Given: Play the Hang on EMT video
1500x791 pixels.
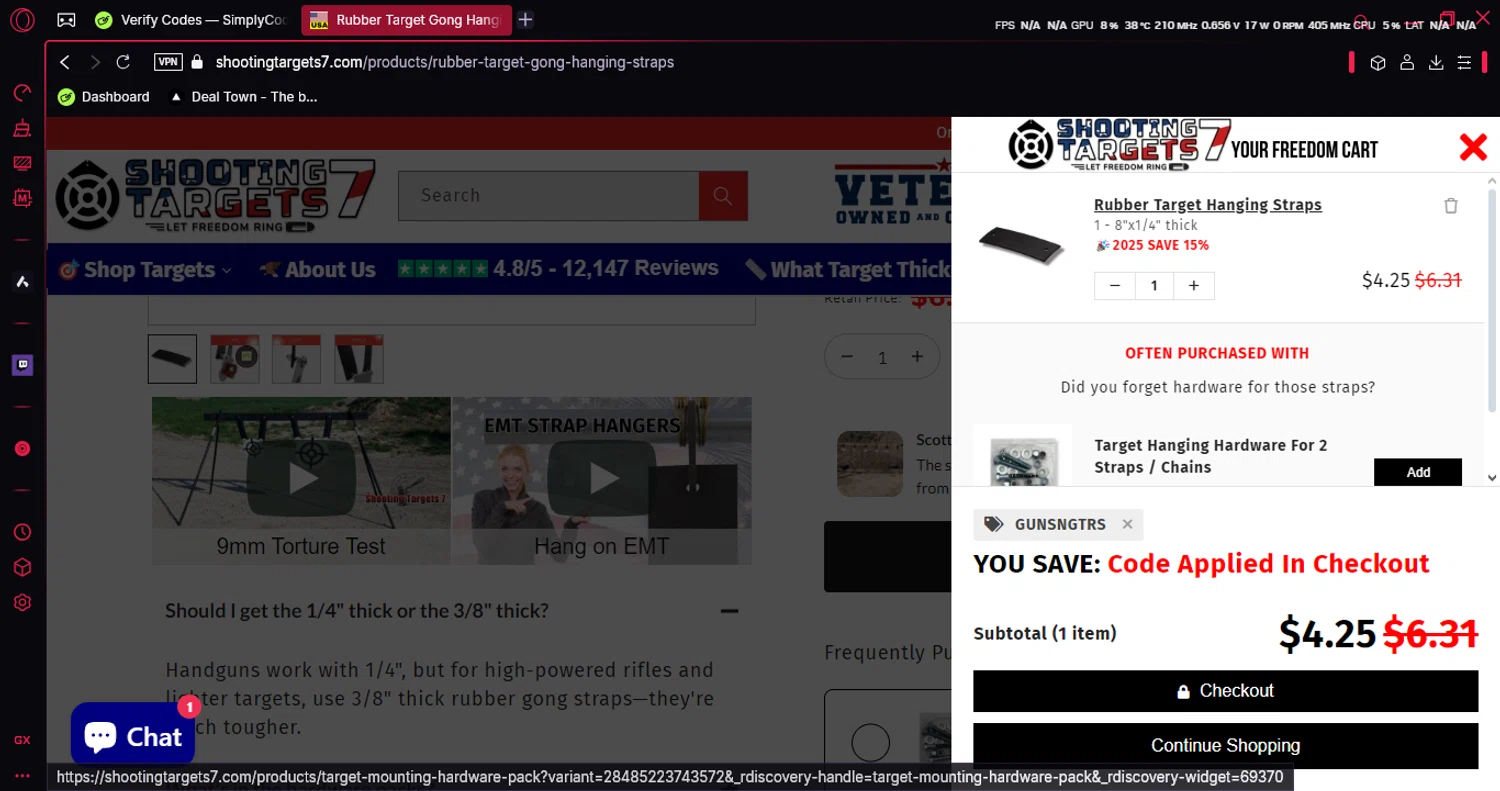Looking at the screenshot, I should tap(602, 480).
